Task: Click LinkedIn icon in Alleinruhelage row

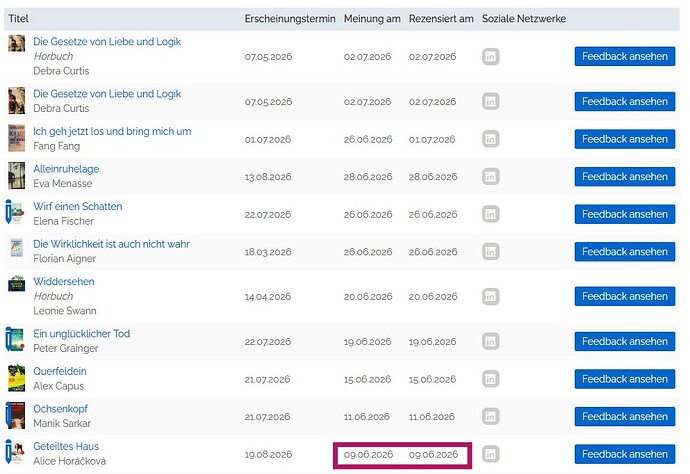Action: (490, 176)
